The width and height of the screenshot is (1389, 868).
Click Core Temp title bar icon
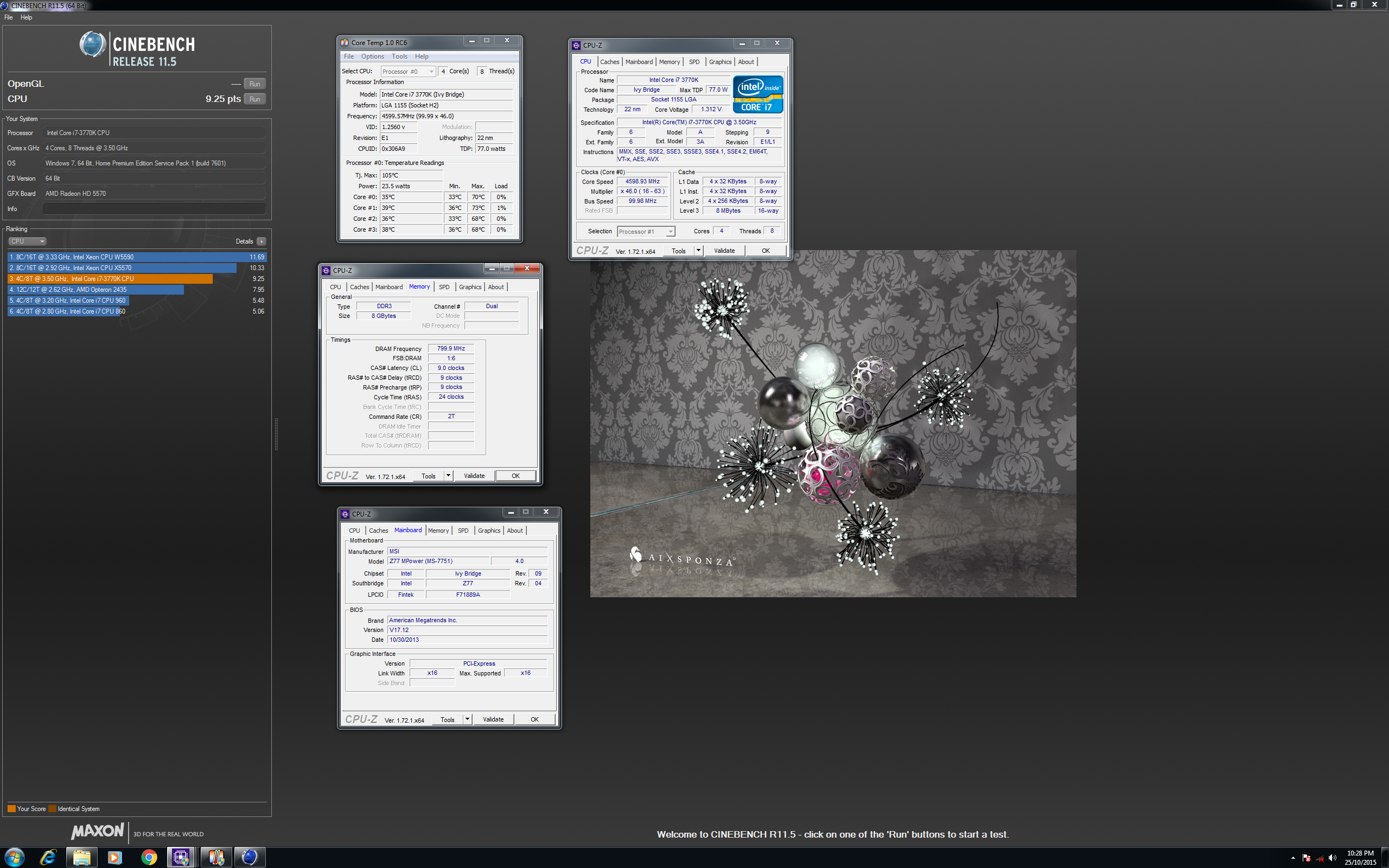click(345, 42)
